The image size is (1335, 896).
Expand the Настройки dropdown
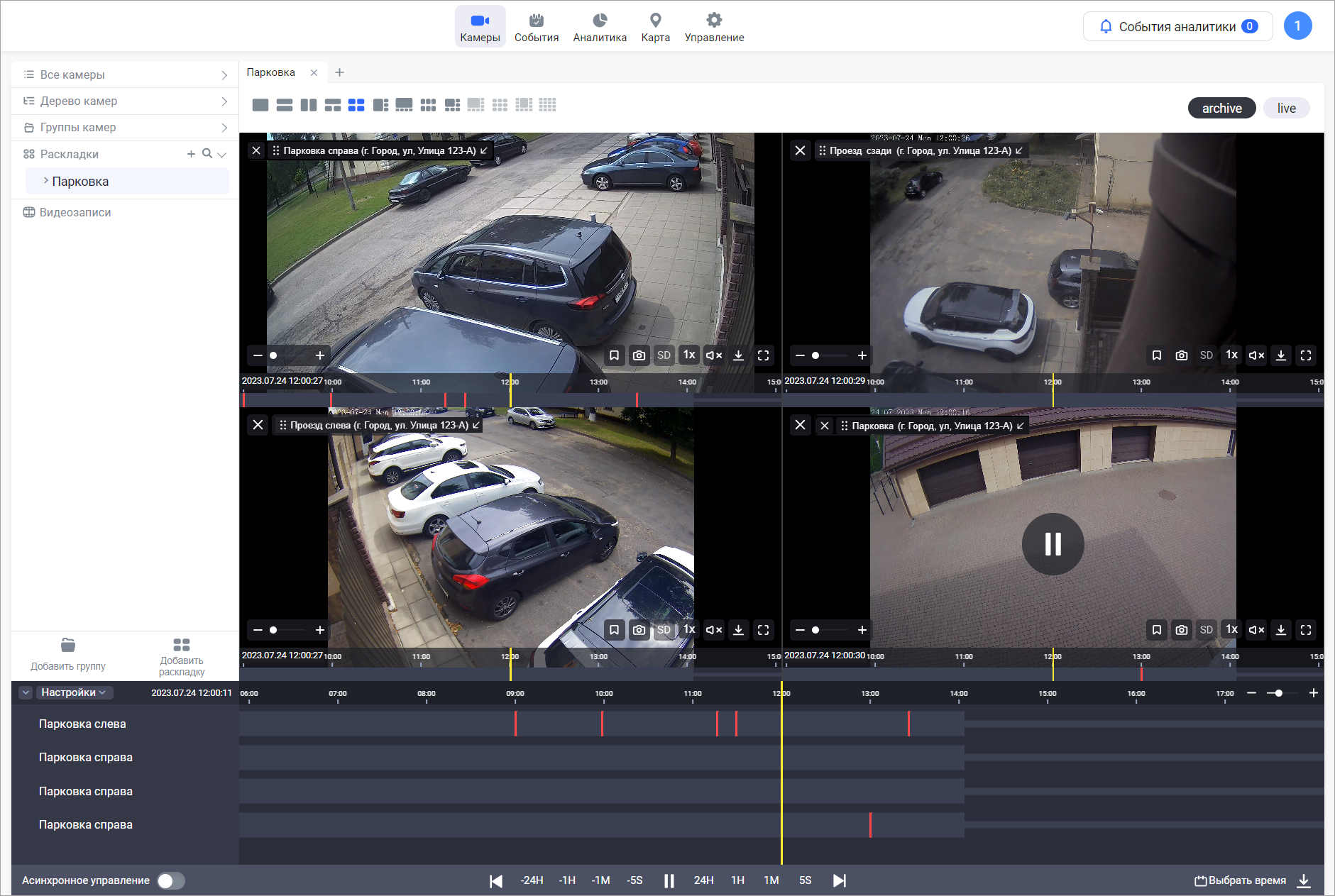73,692
